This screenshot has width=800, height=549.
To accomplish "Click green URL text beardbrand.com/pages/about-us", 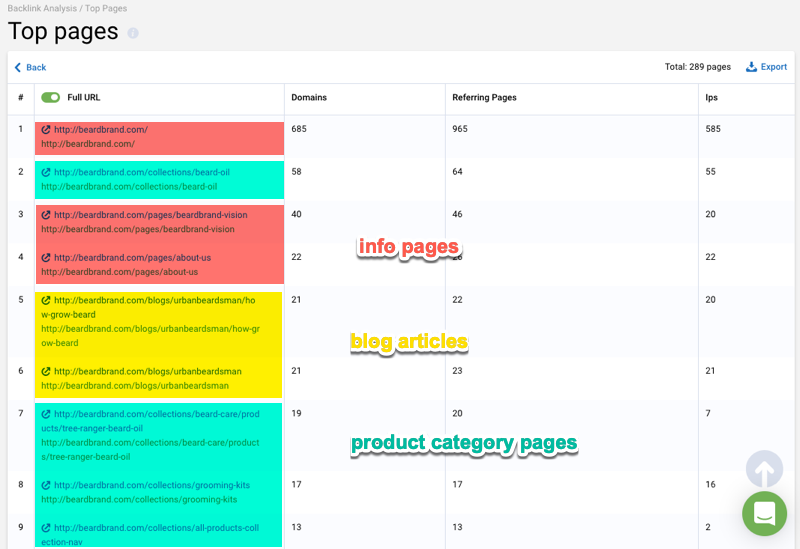I will click(x=119, y=272).
